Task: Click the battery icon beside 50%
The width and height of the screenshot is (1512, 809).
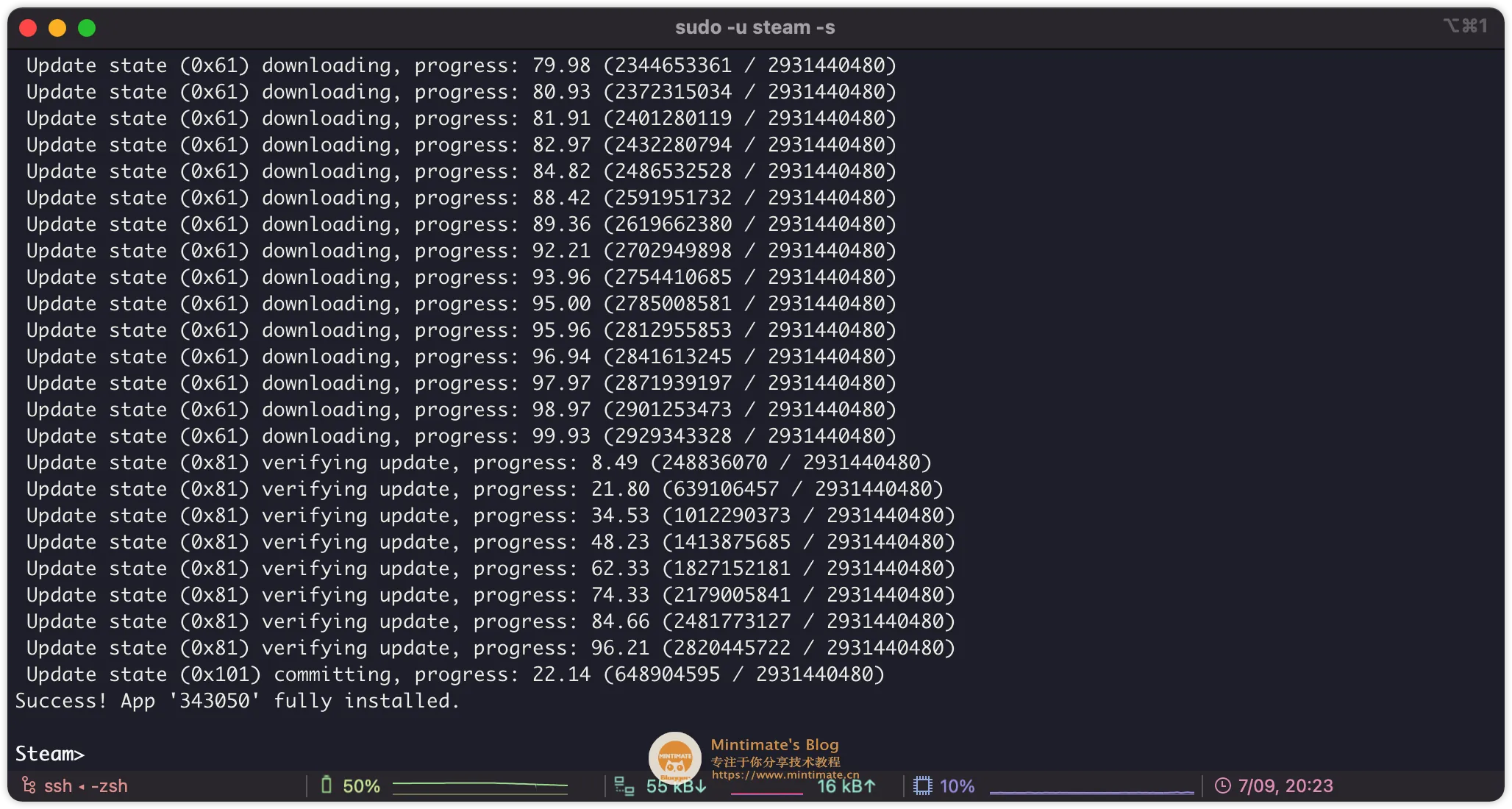Action: click(327, 785)
